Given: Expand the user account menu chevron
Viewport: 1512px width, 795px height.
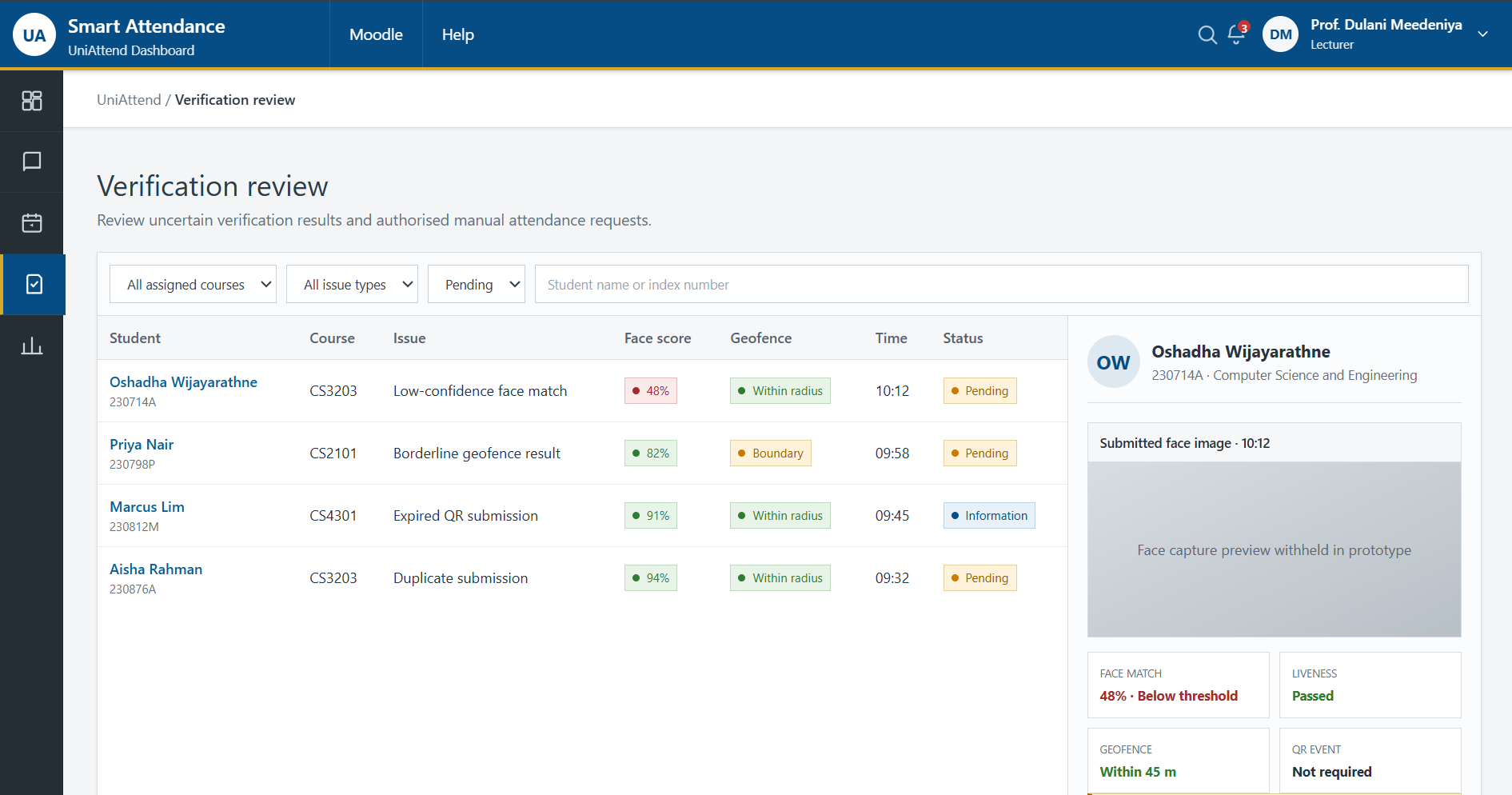Looking at the screenshot, I should (1482, 34).
